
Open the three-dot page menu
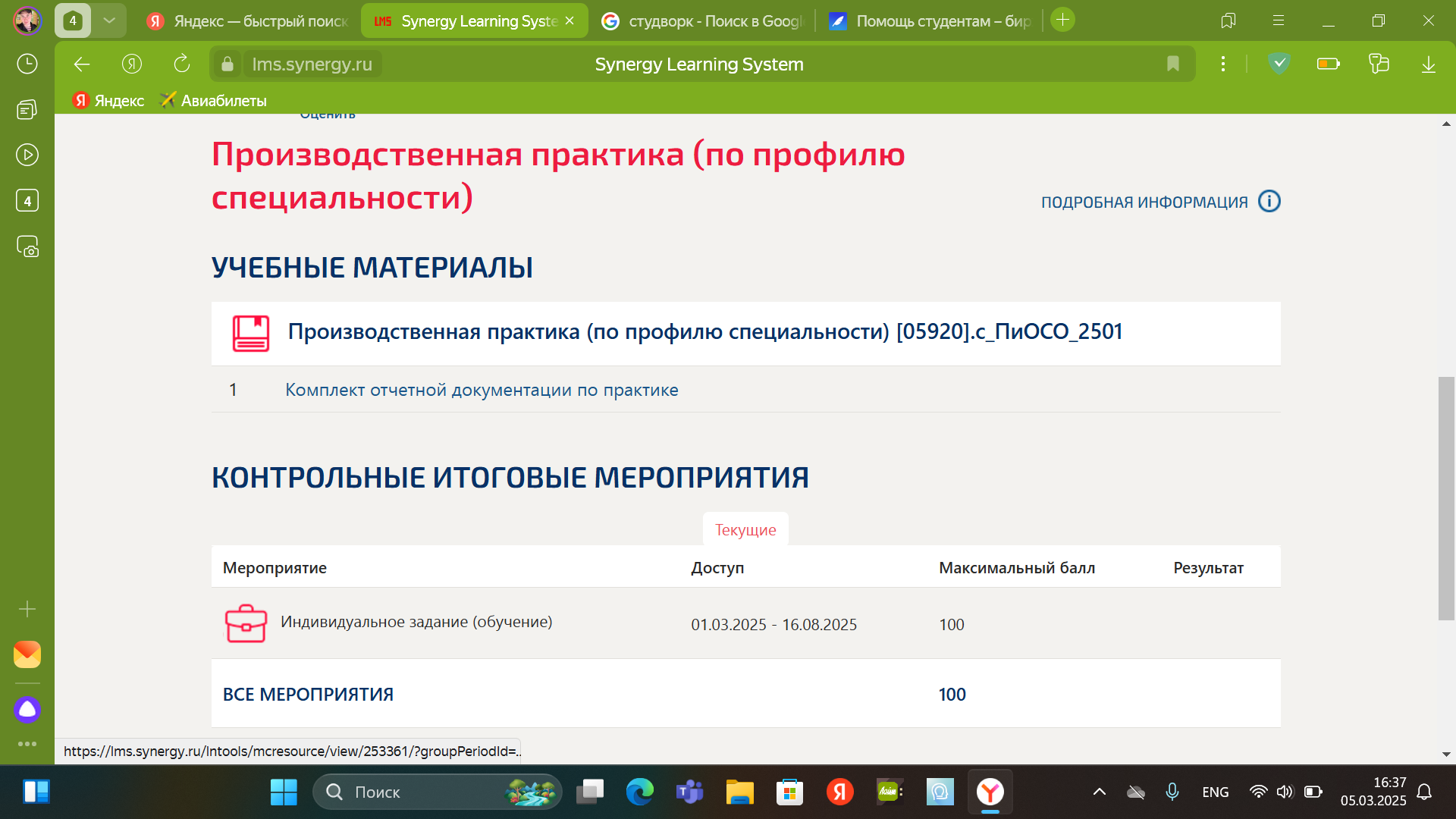tap(1222, 64)
